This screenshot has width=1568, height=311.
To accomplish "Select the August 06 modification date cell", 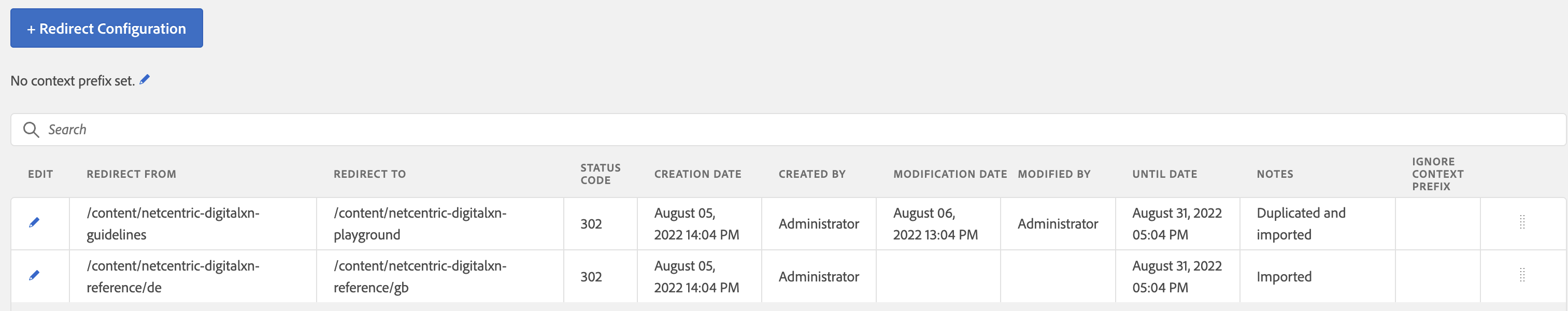I will point(936,223).
